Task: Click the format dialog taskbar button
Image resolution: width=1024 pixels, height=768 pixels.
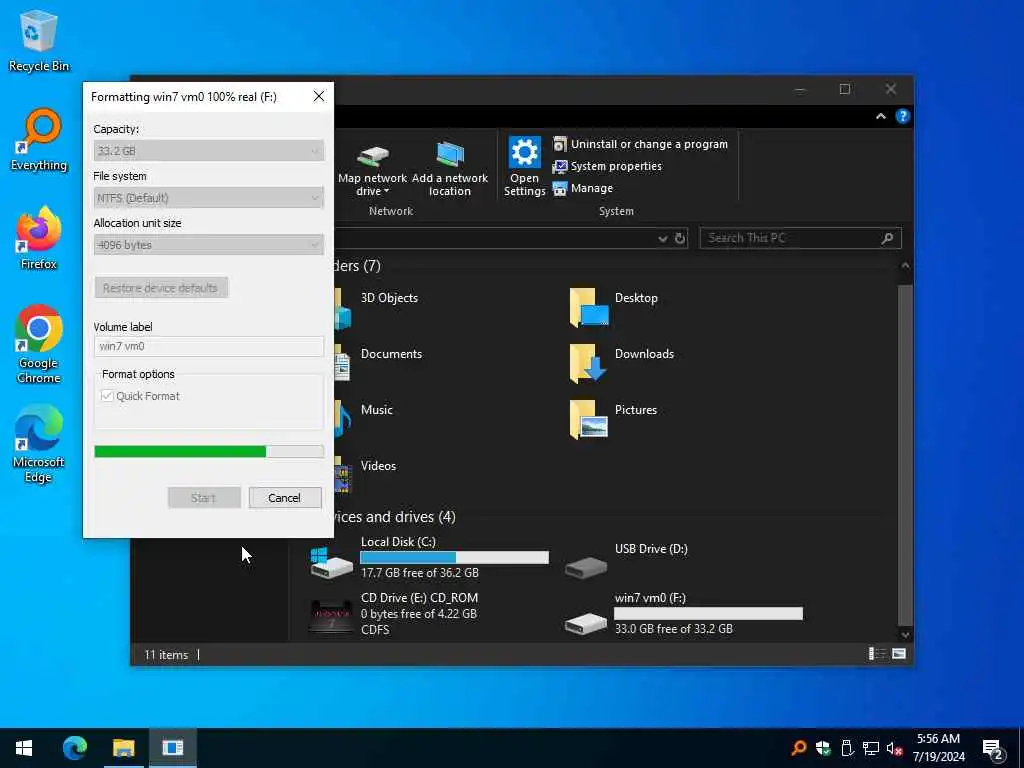Action: (x=172, y=748)
